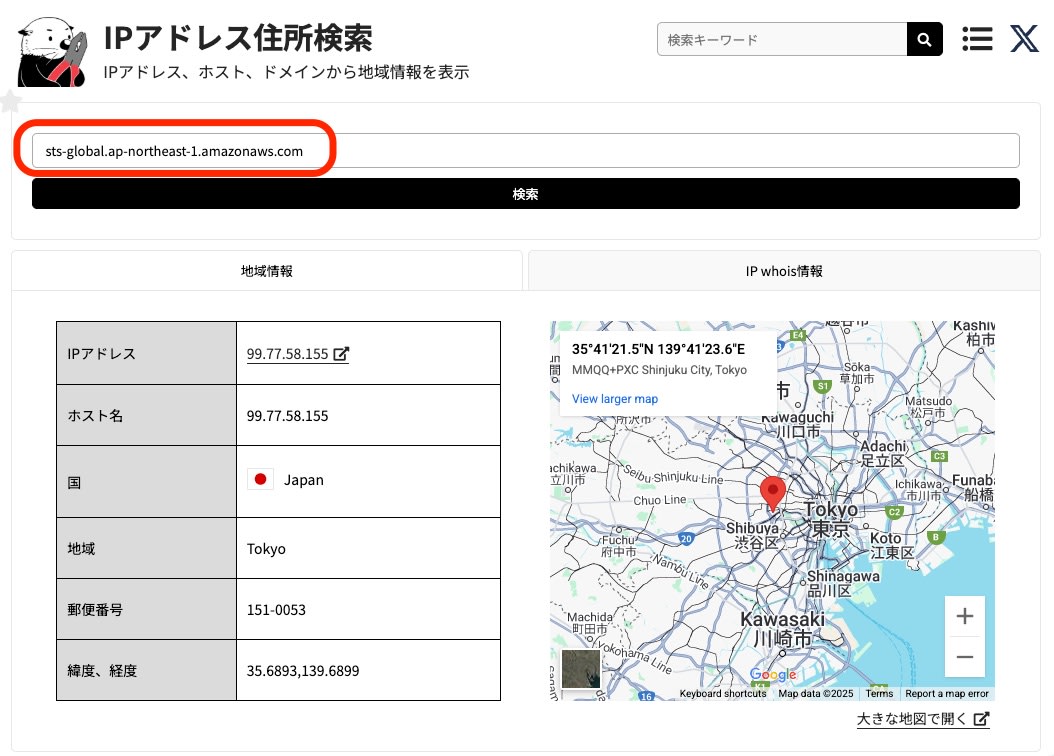Viewport: 1054px width, 756px height.
Task: Click the Machida 町田市 map label
Action: click(590, 623)
